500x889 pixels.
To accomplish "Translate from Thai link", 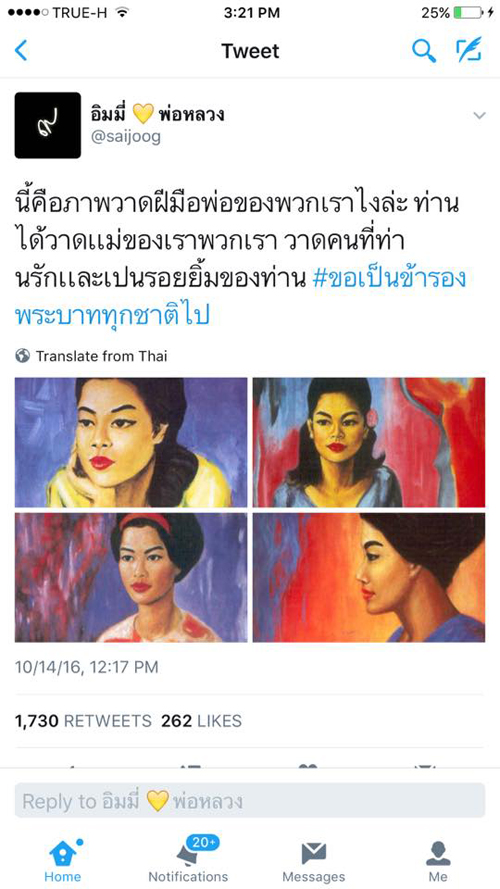I will (x=101, y=356).
